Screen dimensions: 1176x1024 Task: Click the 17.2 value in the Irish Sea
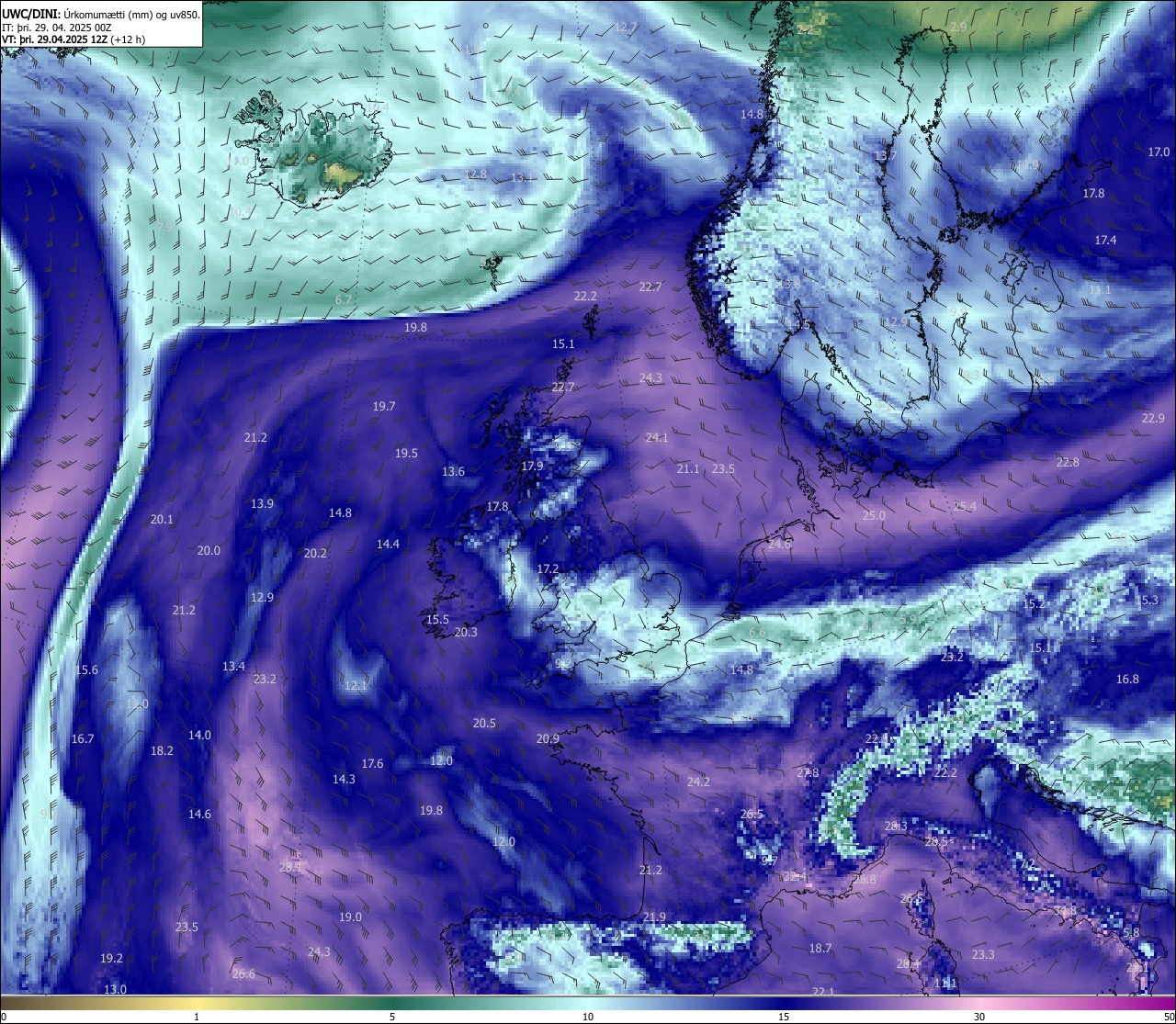548,568
